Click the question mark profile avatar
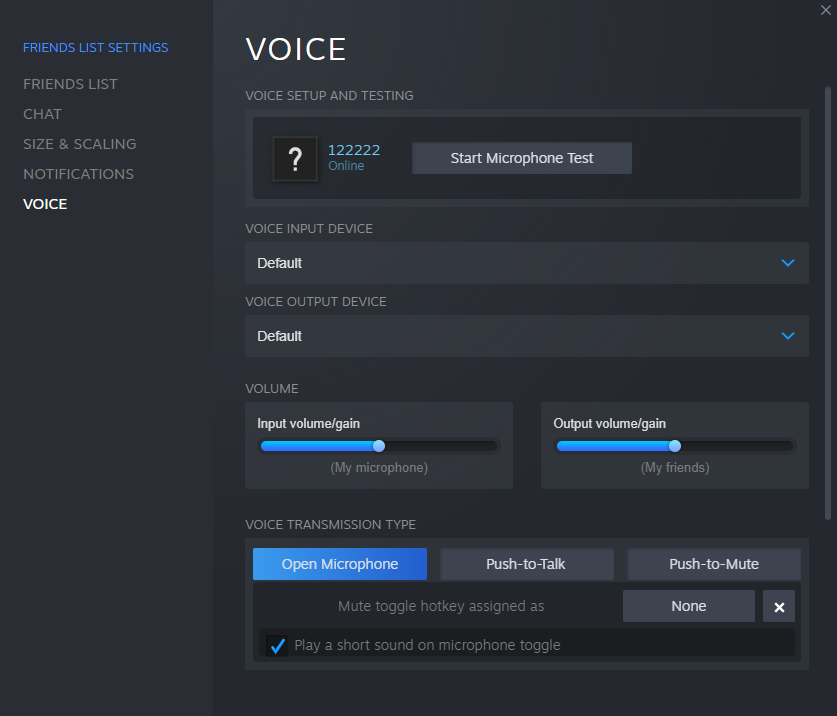 [x=295, y=159]
